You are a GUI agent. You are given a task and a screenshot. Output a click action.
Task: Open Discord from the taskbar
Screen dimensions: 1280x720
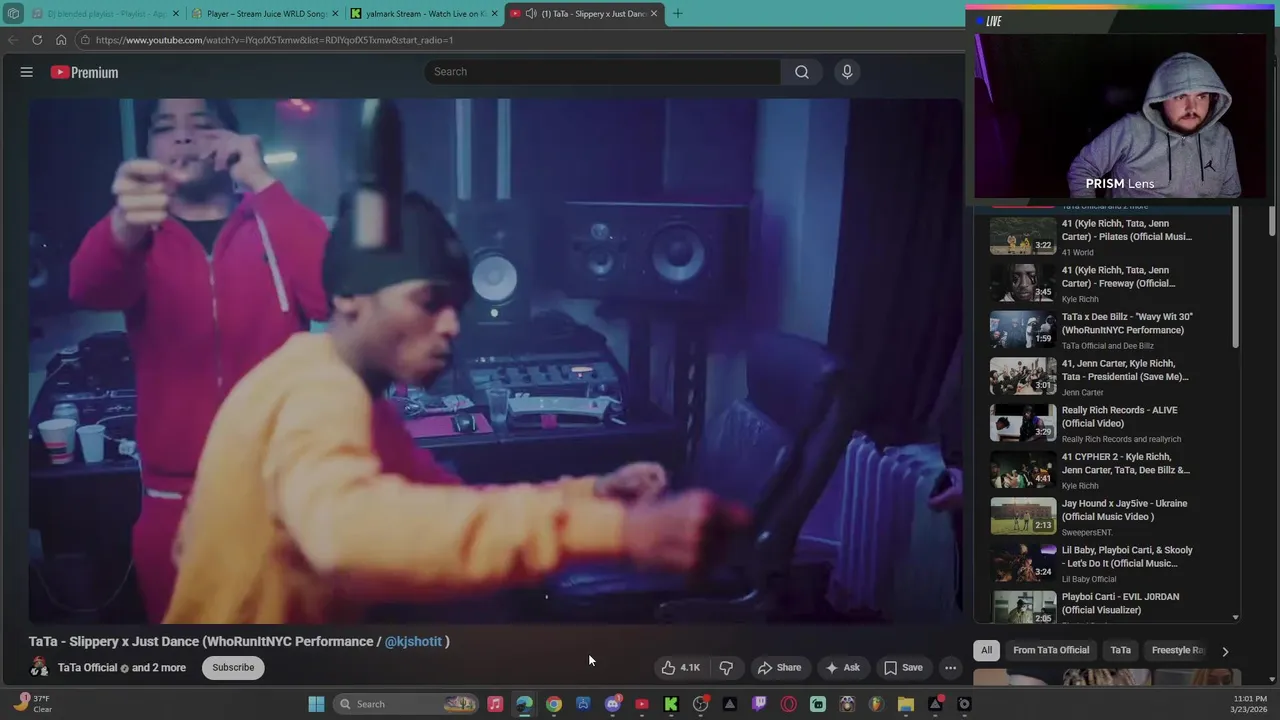coord(613,704)
